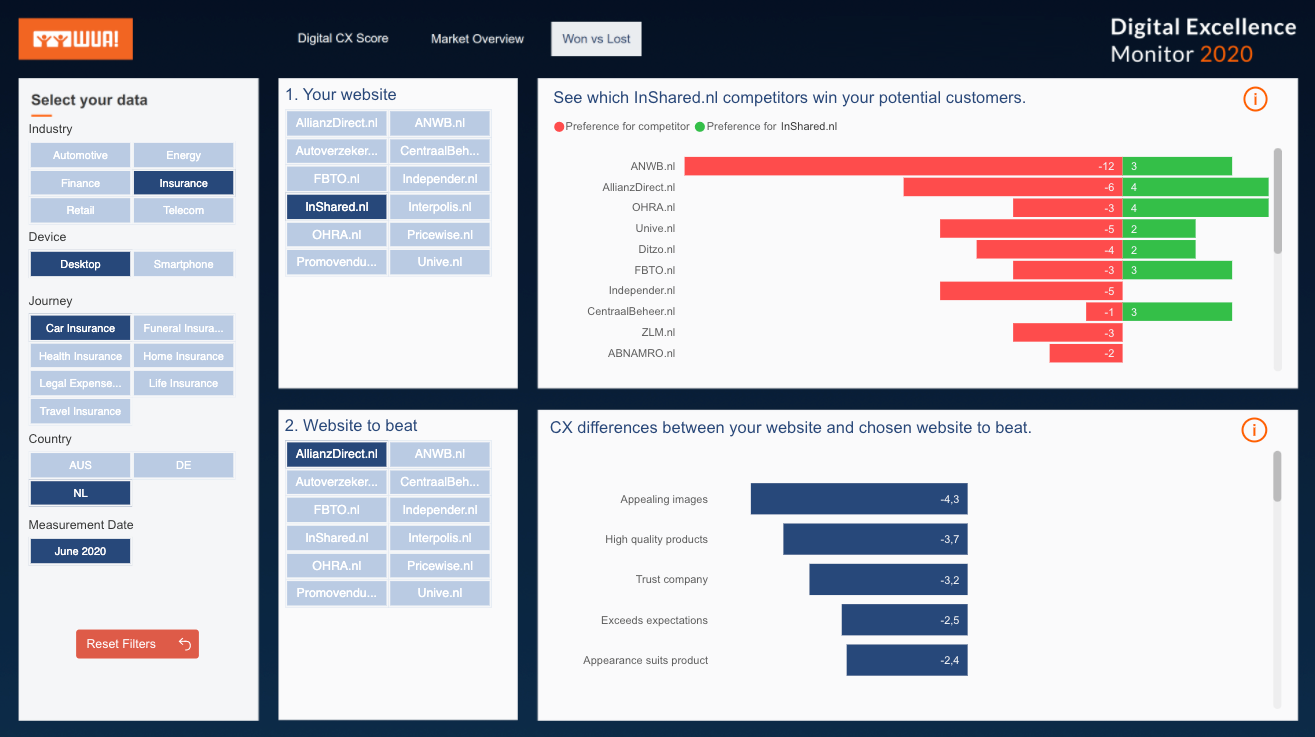
Task: Select the Won vs Lost tab
Action: 596,39
